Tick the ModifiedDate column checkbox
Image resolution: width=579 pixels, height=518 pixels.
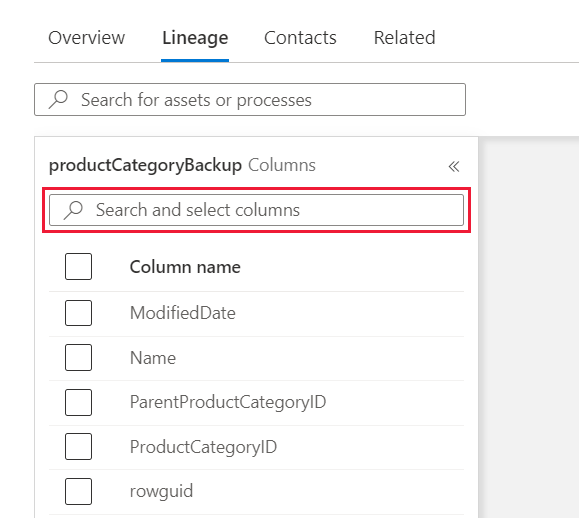click(78, 313)
